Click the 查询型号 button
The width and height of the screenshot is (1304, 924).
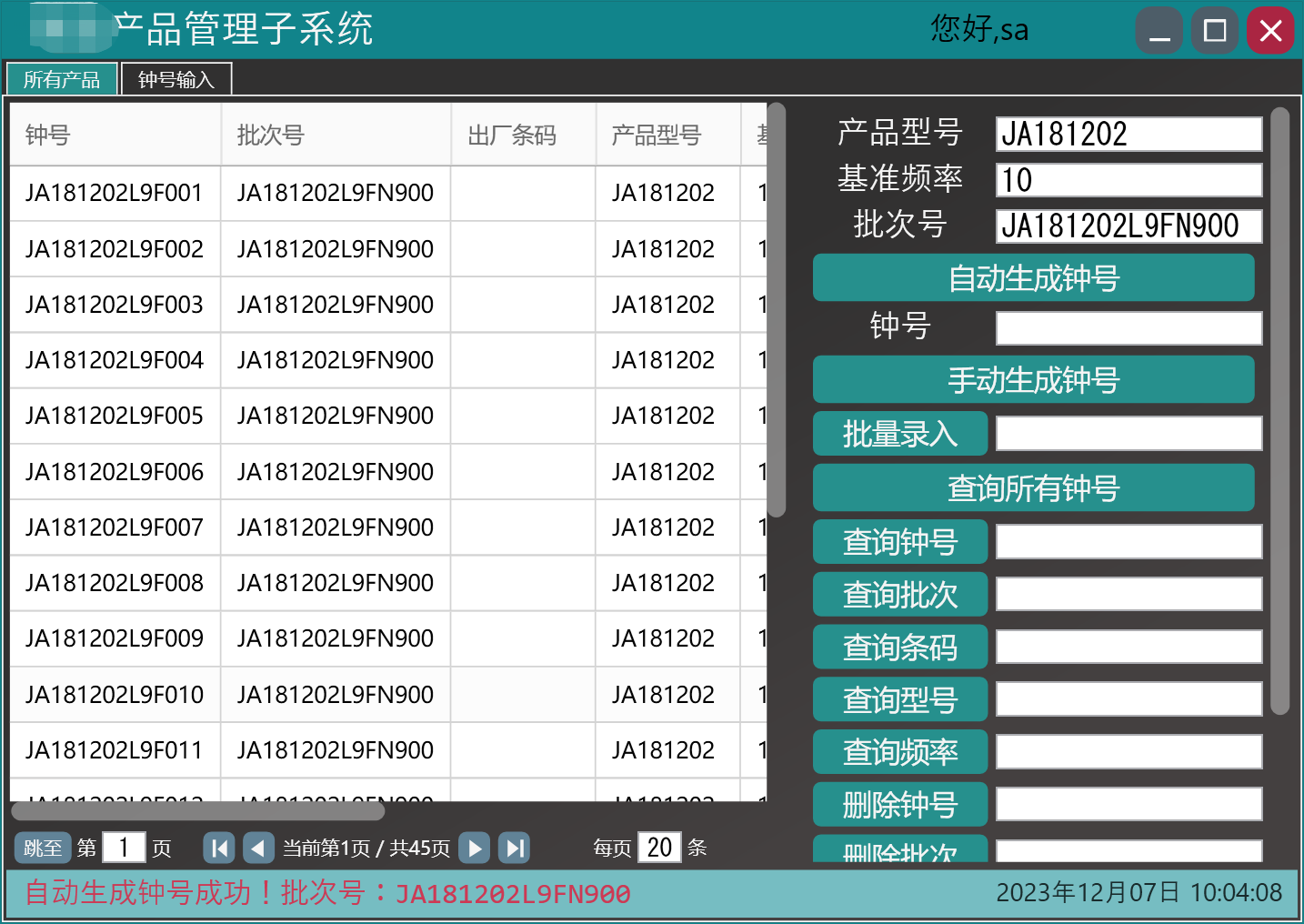[900, 700]
